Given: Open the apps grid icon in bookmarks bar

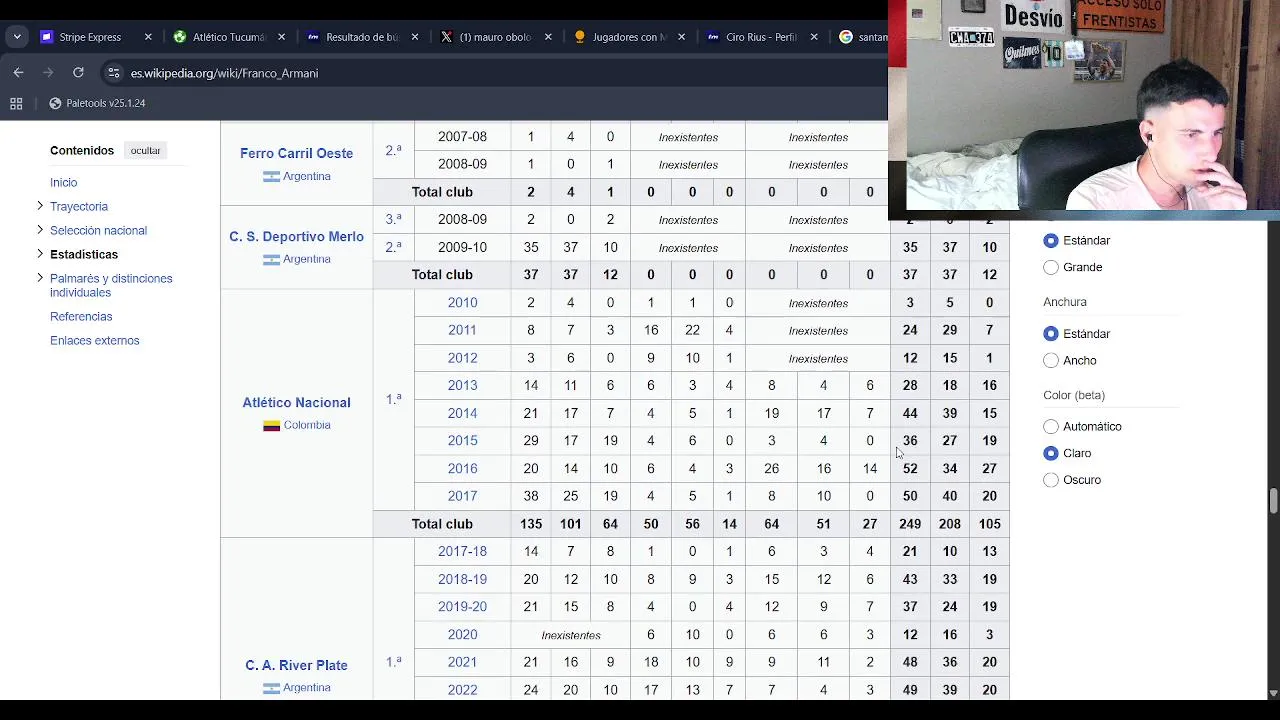Looking at the screenshot, I should click(x=16, y=103).
